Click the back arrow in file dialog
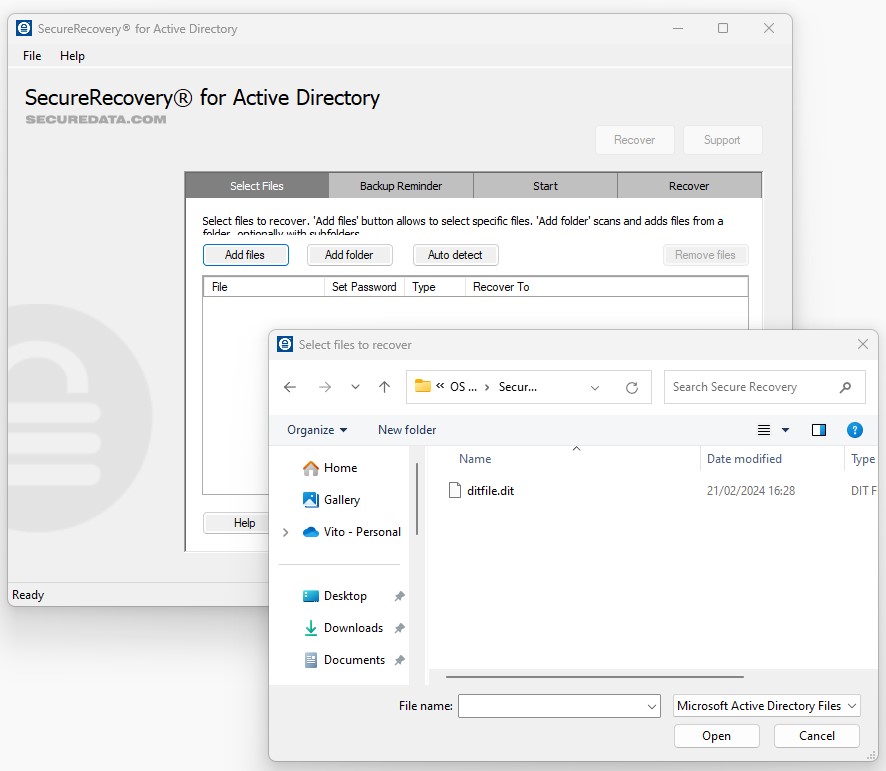This screenshot has height=771, width=886. pos(290,387)
